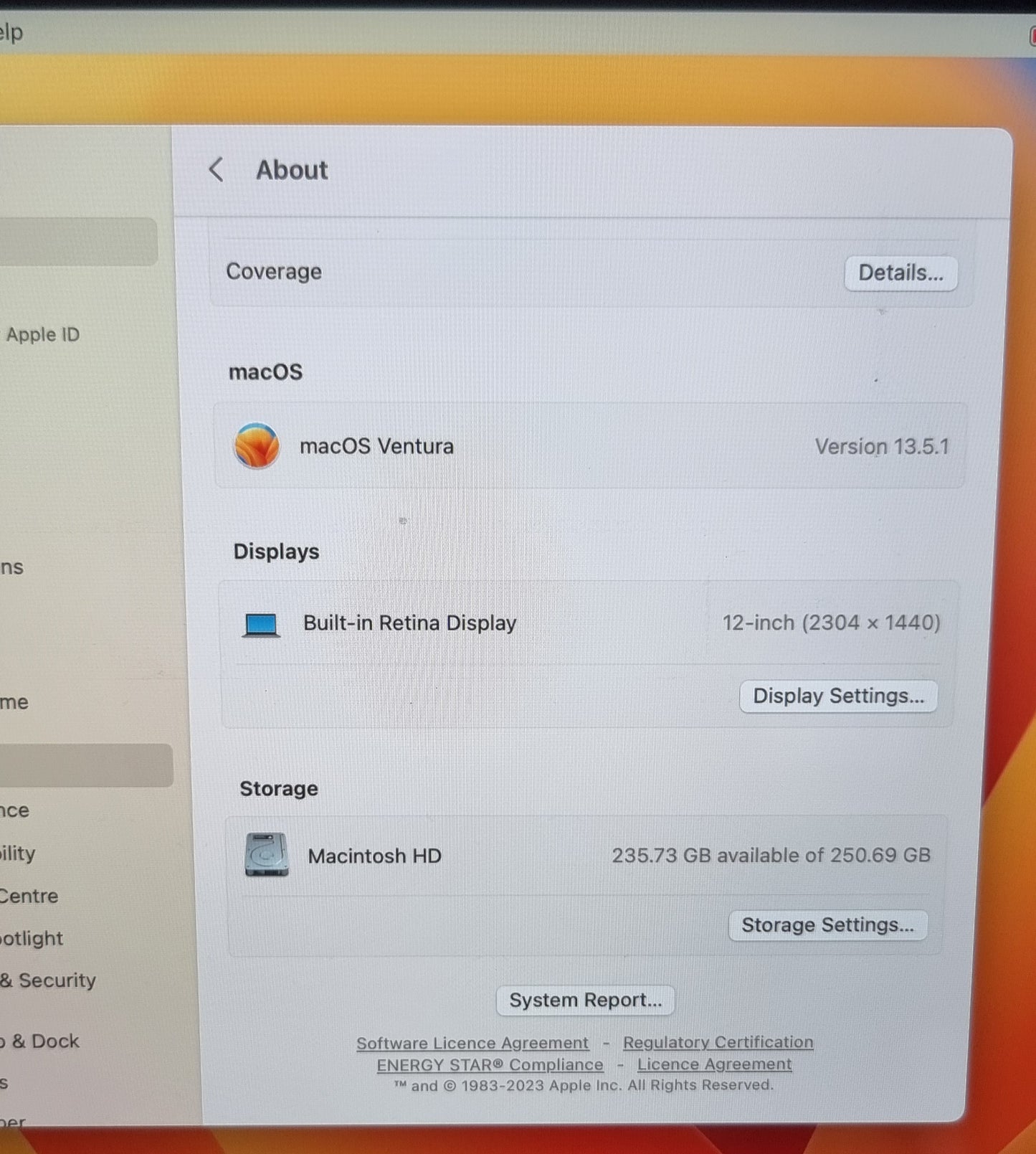Open the Regulatory Certification link

pos(718,1042)
